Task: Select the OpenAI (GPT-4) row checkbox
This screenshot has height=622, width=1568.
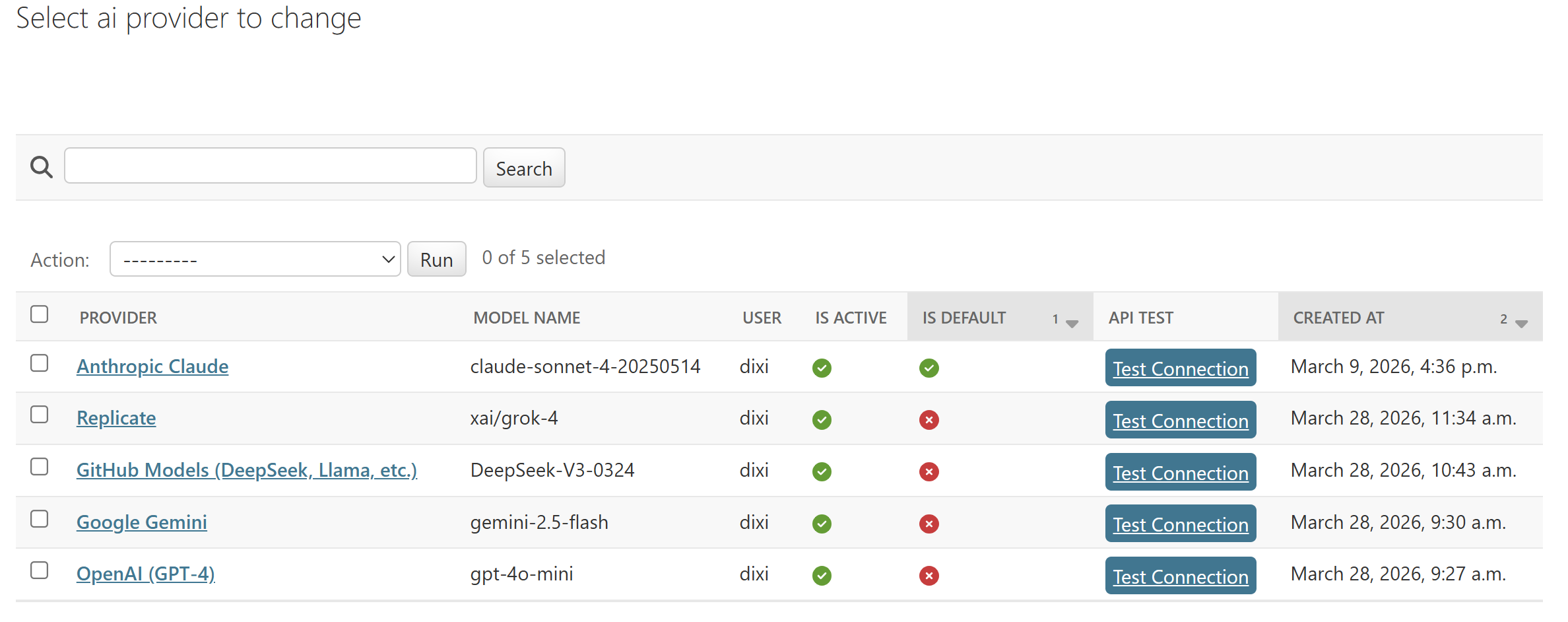Action: (40, 570)
